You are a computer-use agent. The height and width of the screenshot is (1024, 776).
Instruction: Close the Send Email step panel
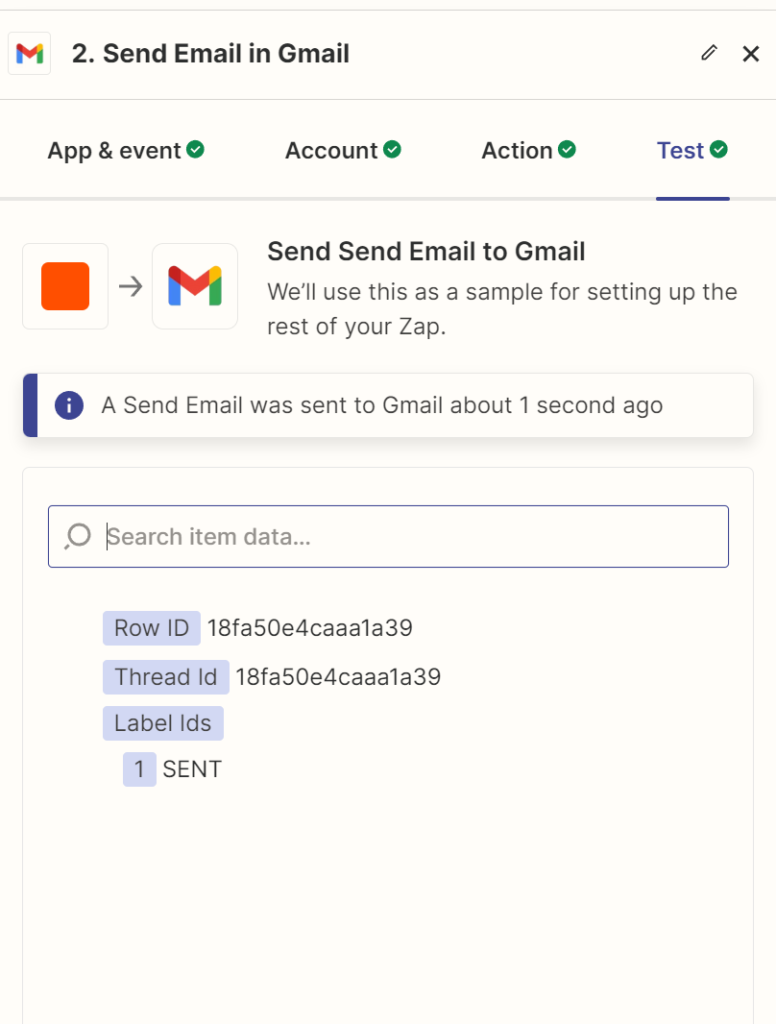pyautogui.click(x=751, y=54)
